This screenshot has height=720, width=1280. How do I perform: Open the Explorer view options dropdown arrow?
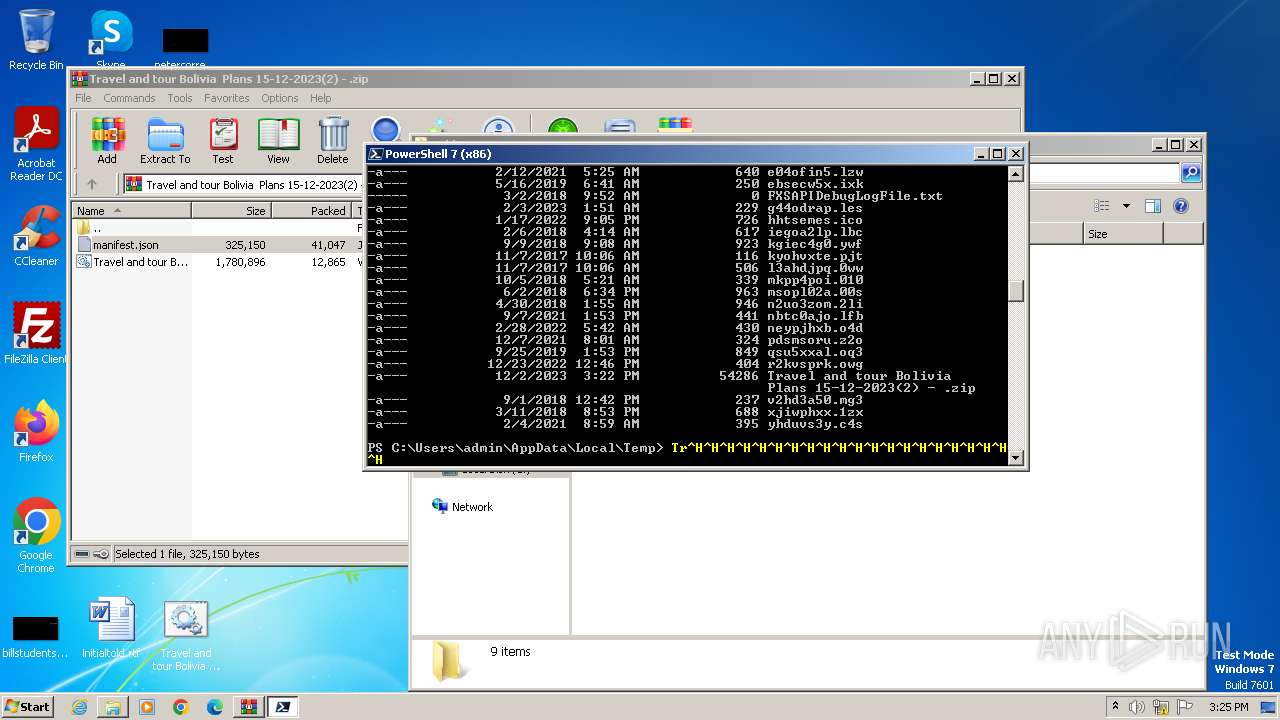coord(1126,206)
